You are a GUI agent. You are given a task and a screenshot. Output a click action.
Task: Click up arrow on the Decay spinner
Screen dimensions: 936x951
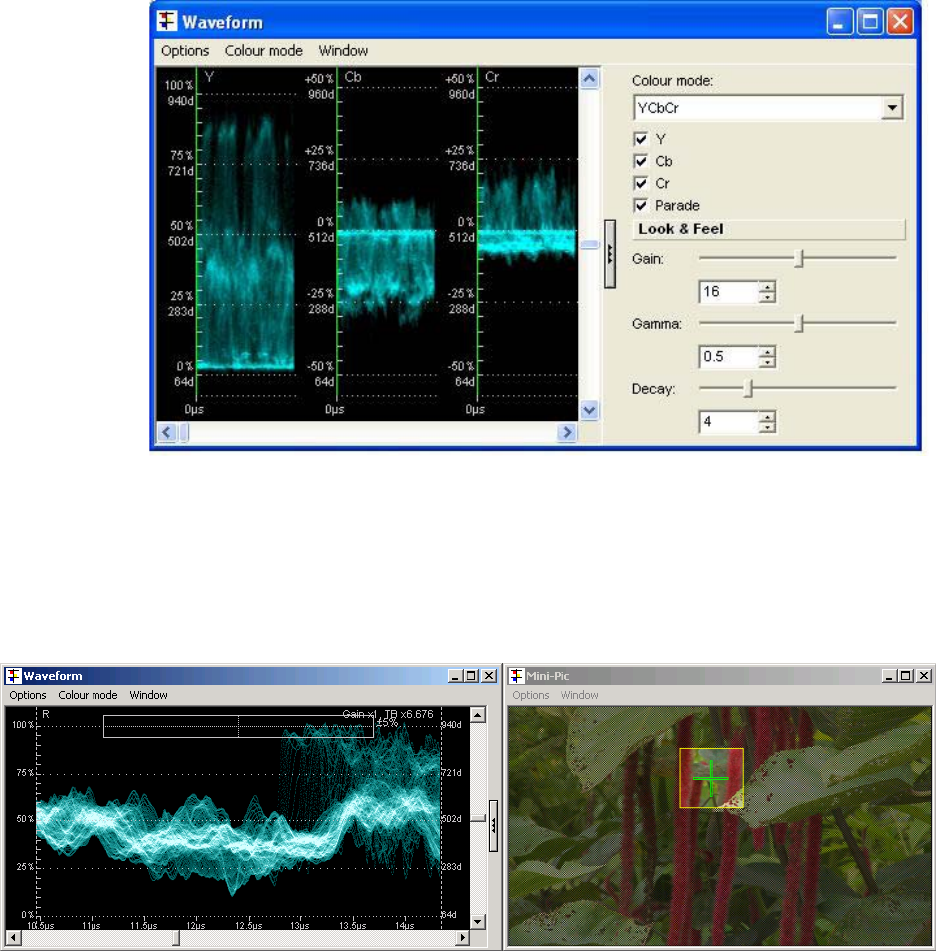(767, 417)
